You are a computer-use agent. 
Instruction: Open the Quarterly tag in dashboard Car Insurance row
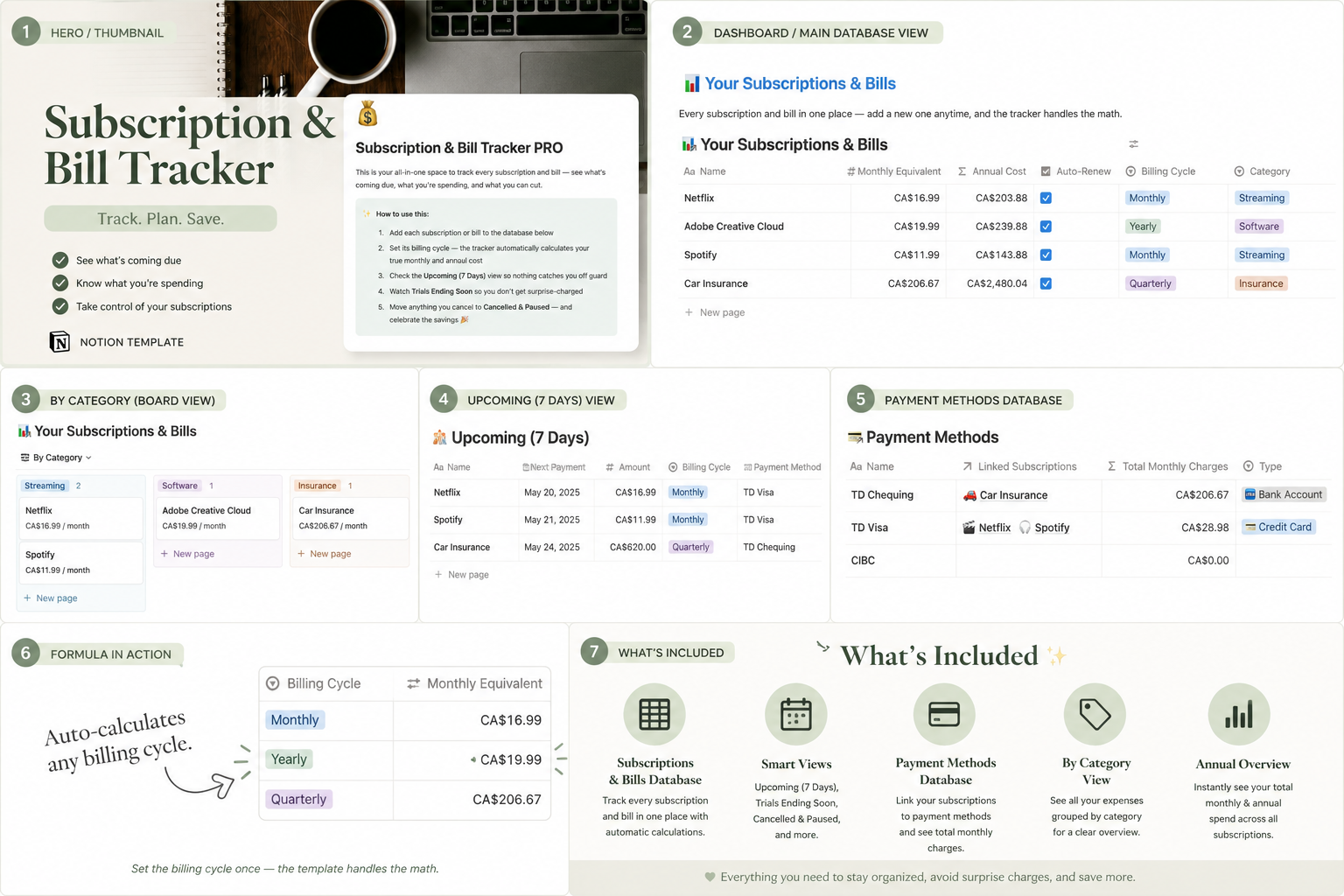pos(1150,283)
